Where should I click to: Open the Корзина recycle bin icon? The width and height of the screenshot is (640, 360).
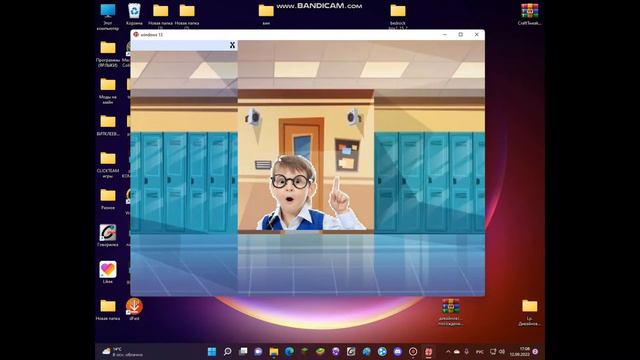click(134, 14)
